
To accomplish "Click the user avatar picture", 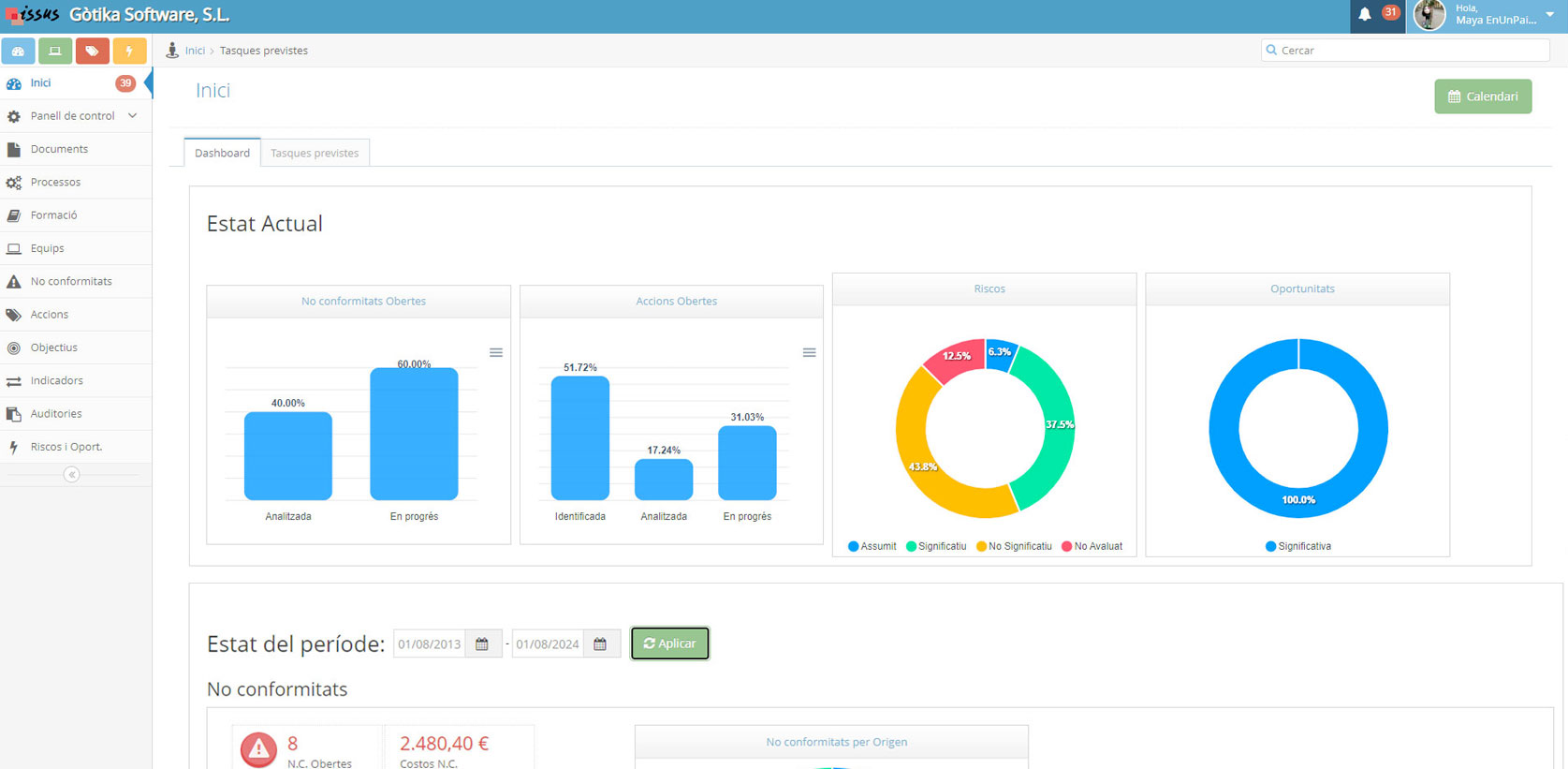I will pyautogui.click(x=1429, y=15).
